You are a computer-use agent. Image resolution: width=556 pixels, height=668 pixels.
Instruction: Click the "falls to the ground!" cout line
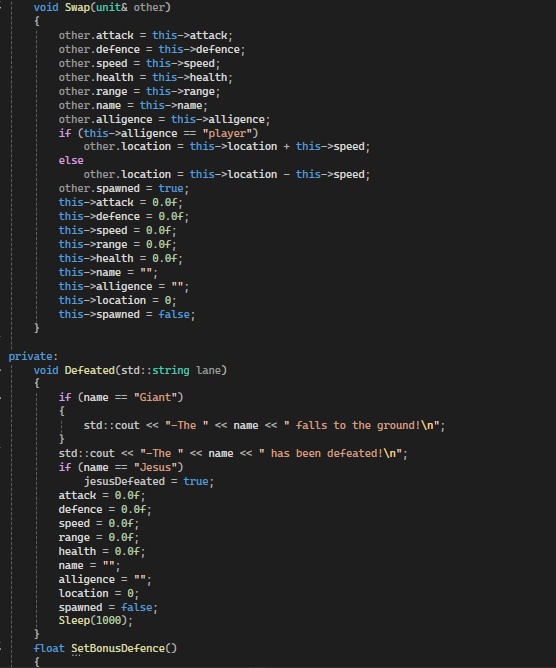tap(264, 426)
